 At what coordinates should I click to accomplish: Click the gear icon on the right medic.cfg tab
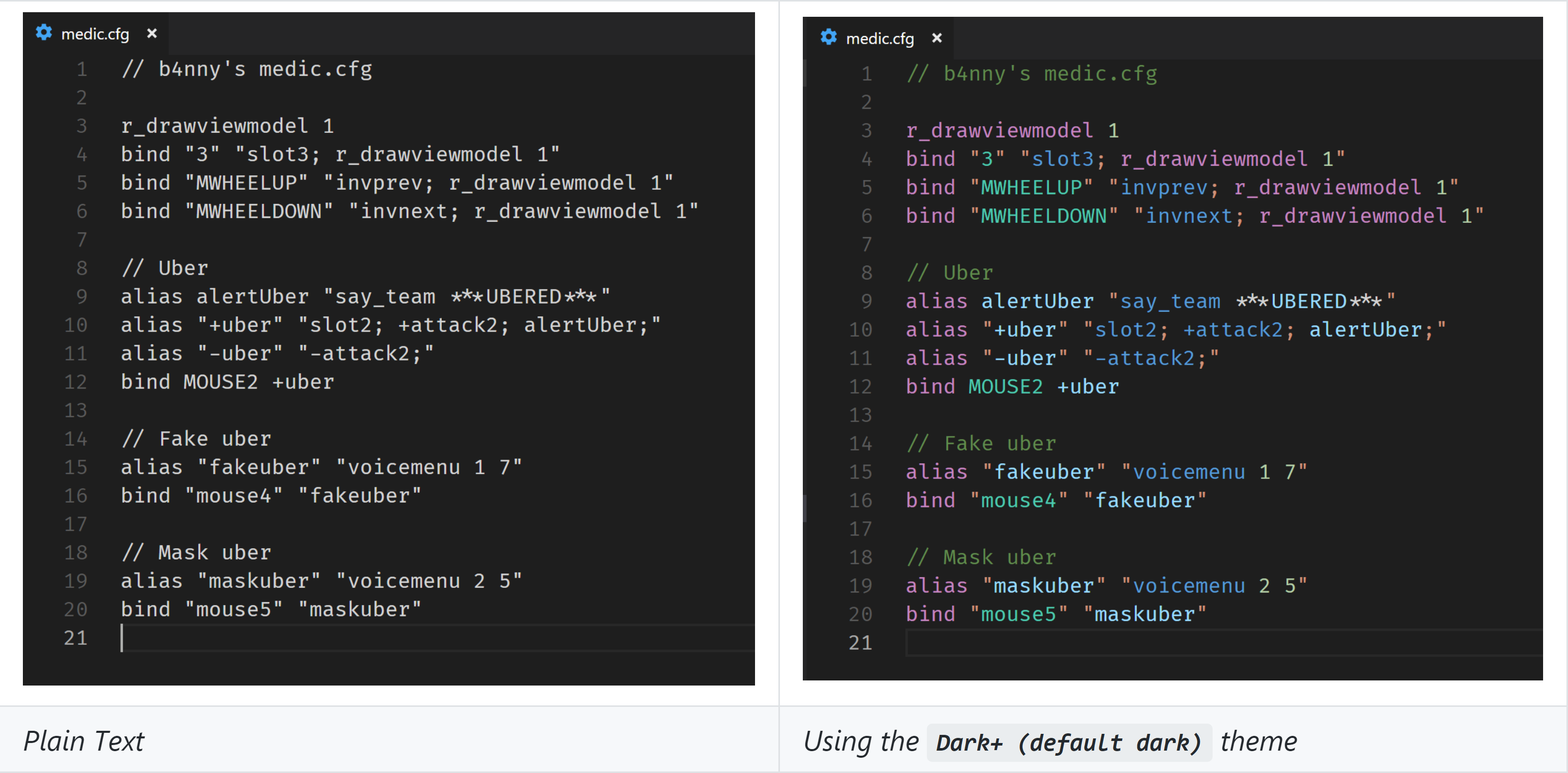tap(828, 37)
